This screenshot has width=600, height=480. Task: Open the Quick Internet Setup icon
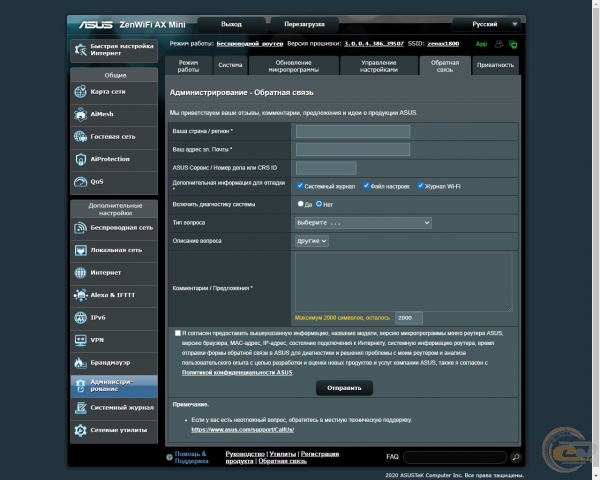pos(81,50)
